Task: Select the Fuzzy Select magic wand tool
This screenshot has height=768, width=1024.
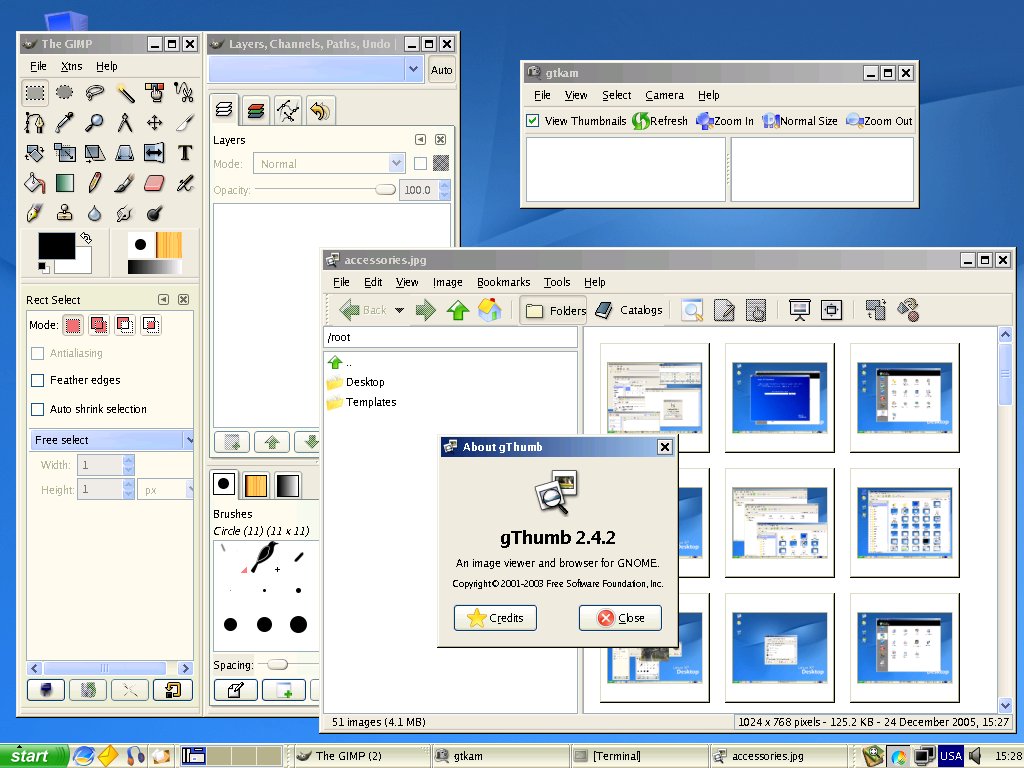Action: (x=125, y=93)
